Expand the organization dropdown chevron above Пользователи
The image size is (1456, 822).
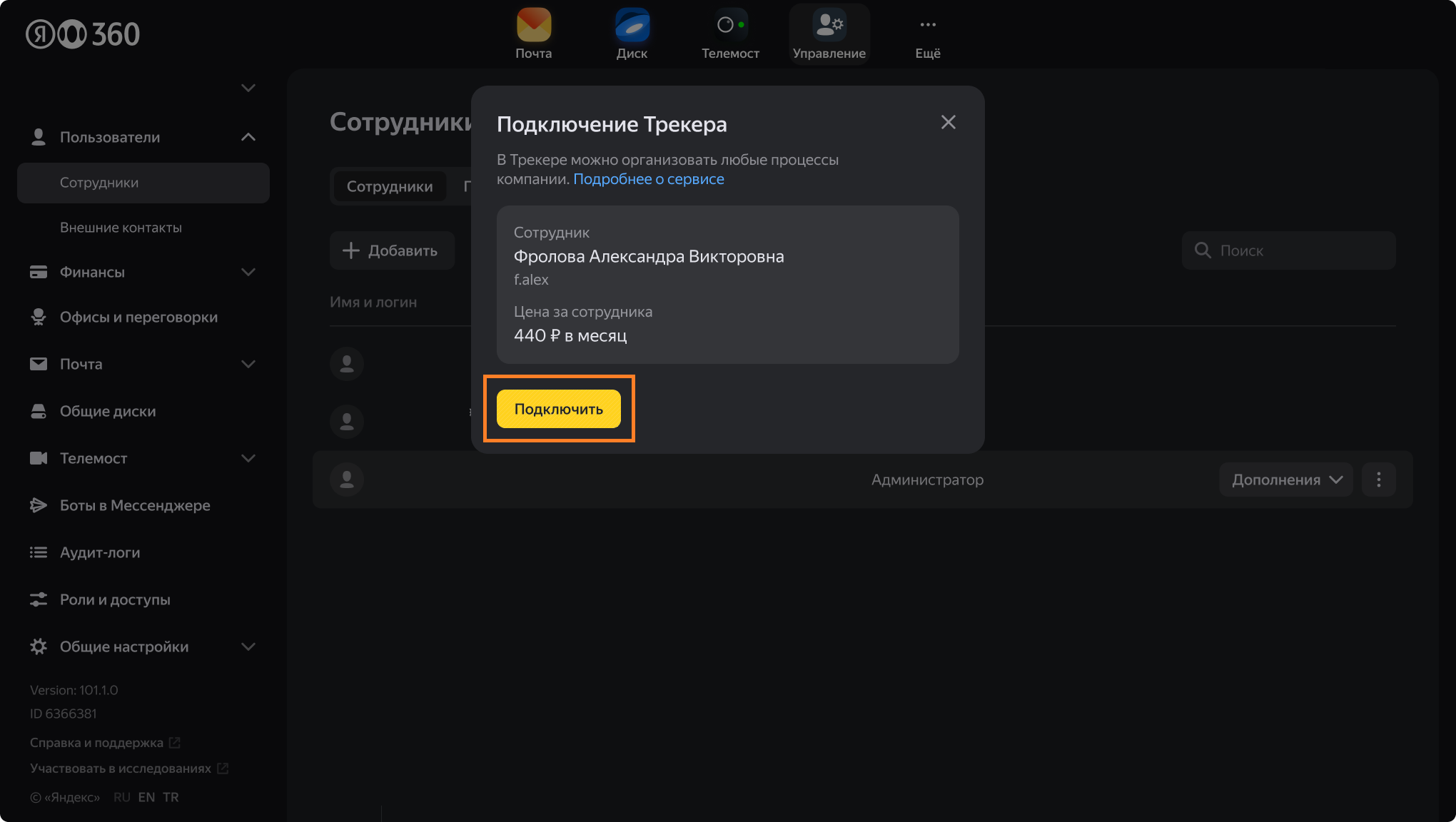pyautogui.click(x=248, y=88)
